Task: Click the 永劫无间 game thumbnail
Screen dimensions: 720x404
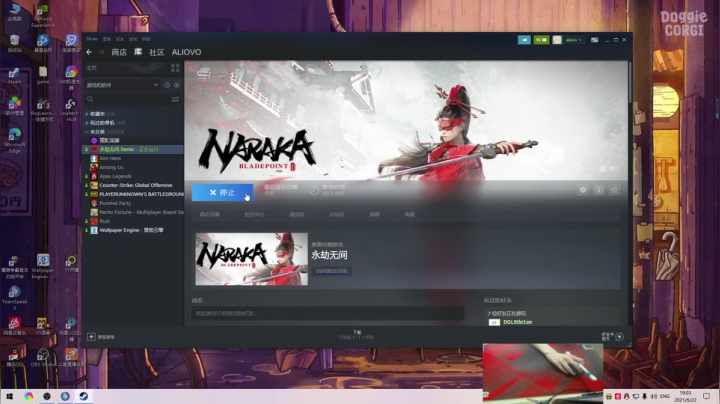Action: 252,259
